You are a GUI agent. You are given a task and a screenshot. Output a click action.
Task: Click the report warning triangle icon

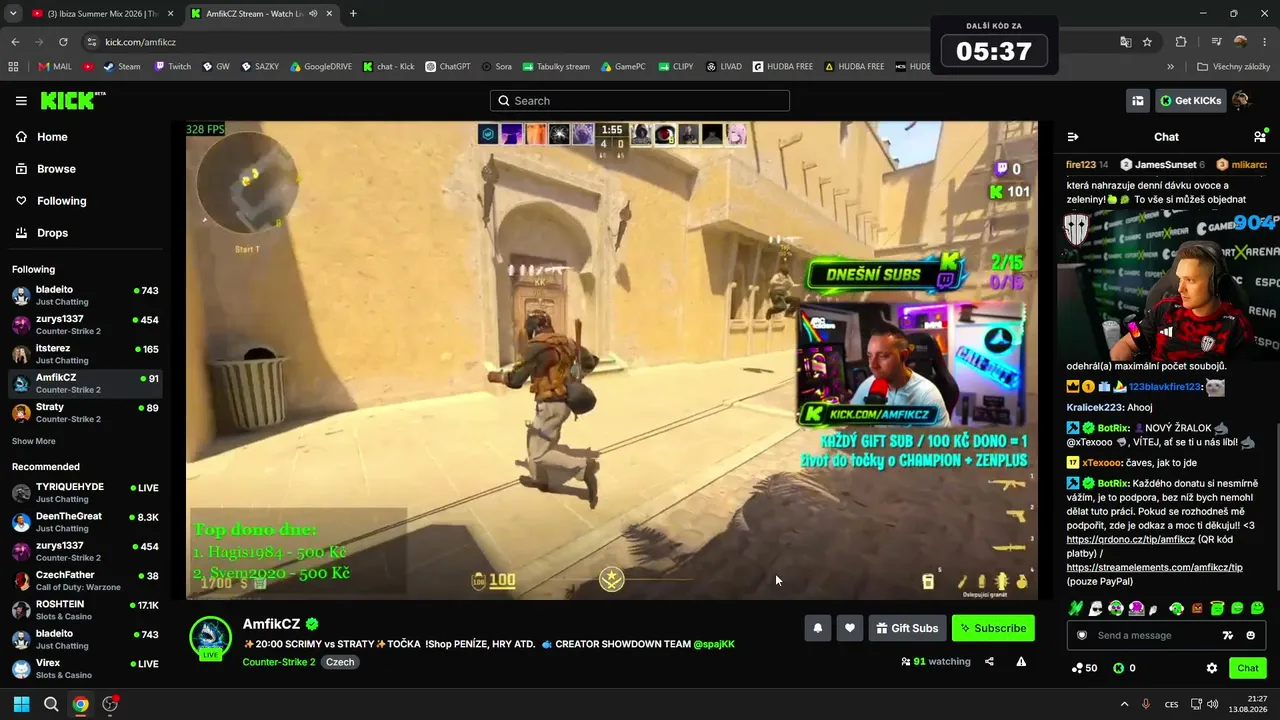(x=1021, y=661)
